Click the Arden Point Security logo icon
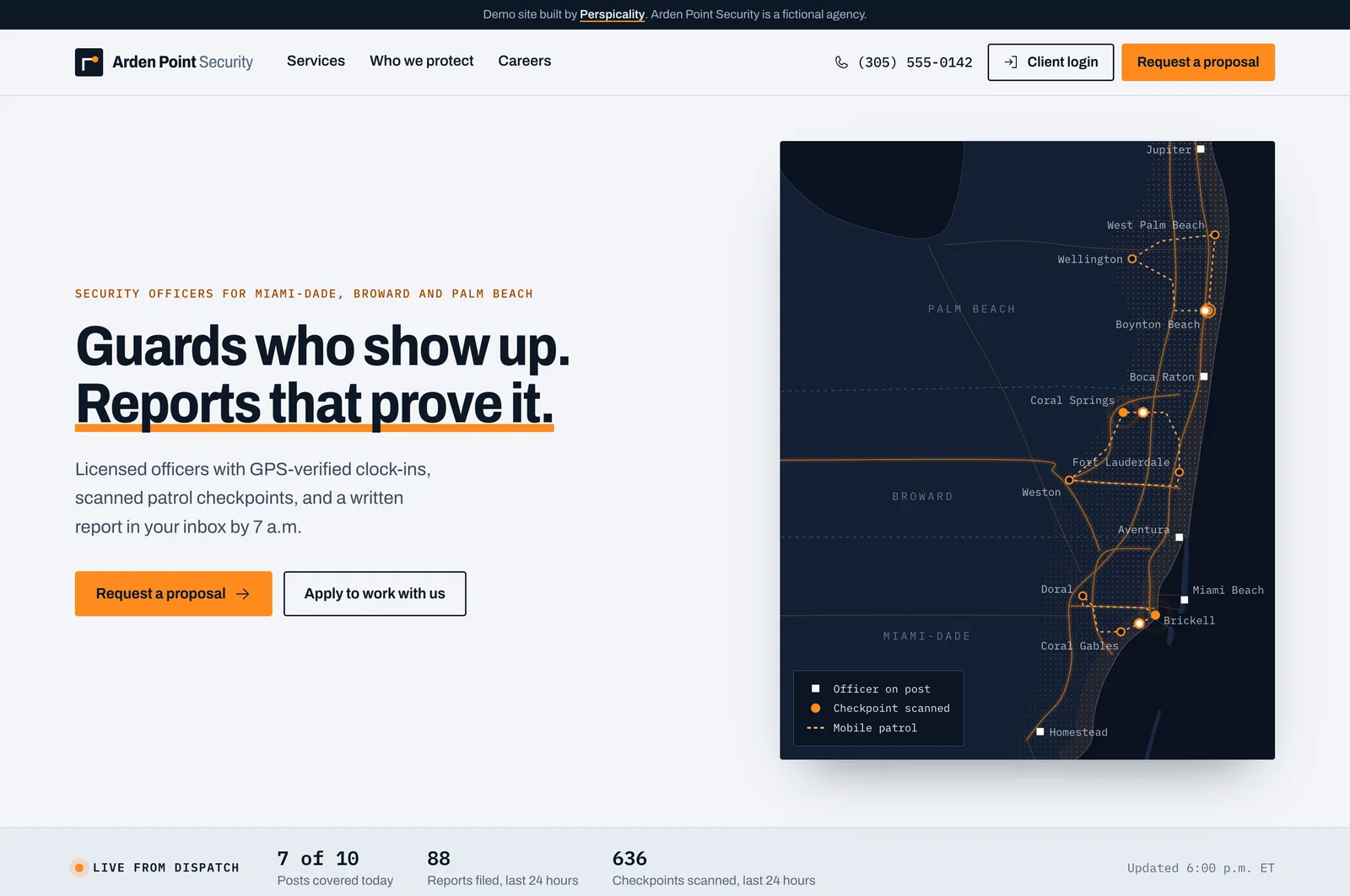Screen dimensions: 1350x896 (x=89, y=62)
